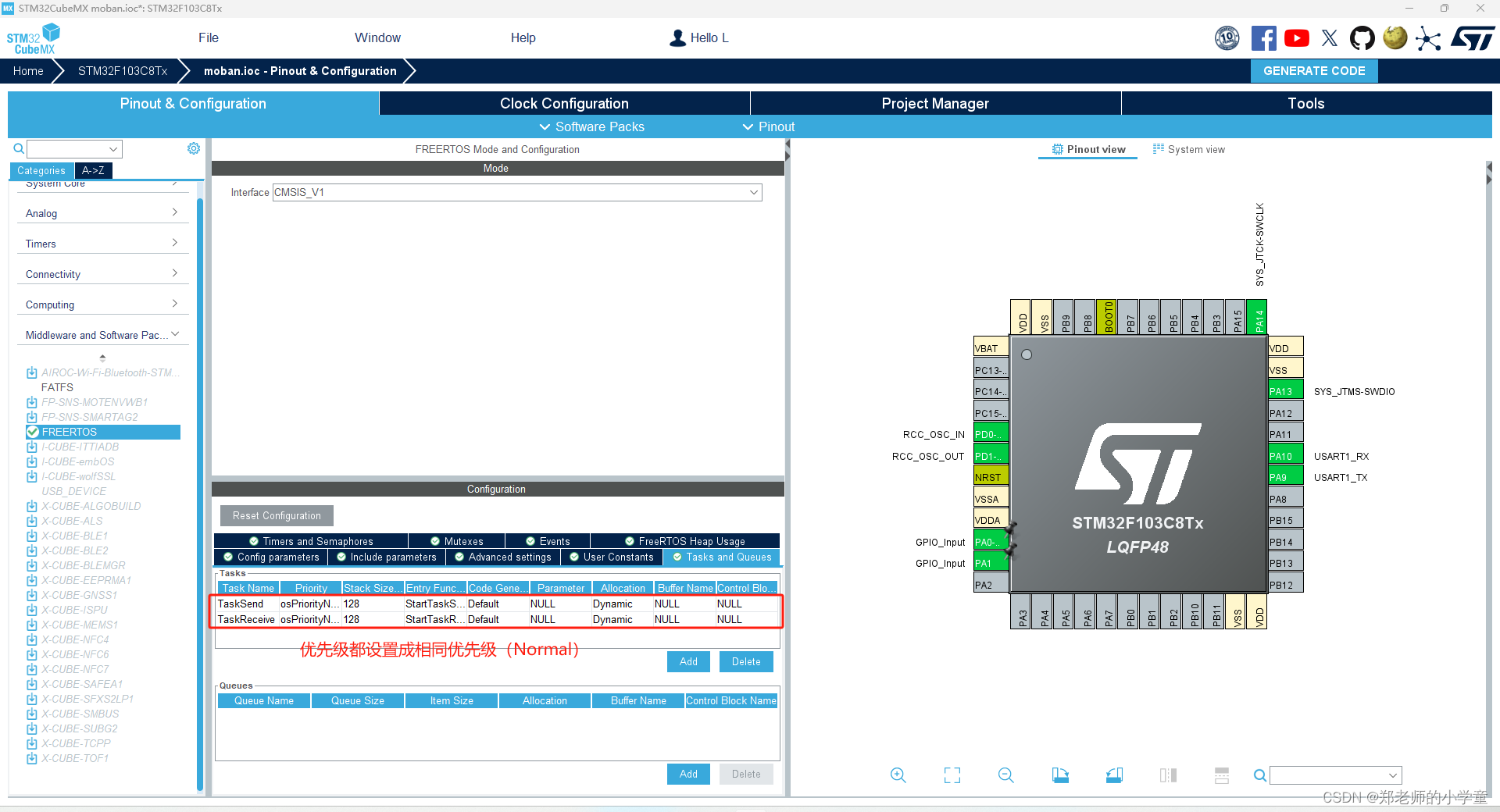Open the User Constants tab

tap(612, 557)
